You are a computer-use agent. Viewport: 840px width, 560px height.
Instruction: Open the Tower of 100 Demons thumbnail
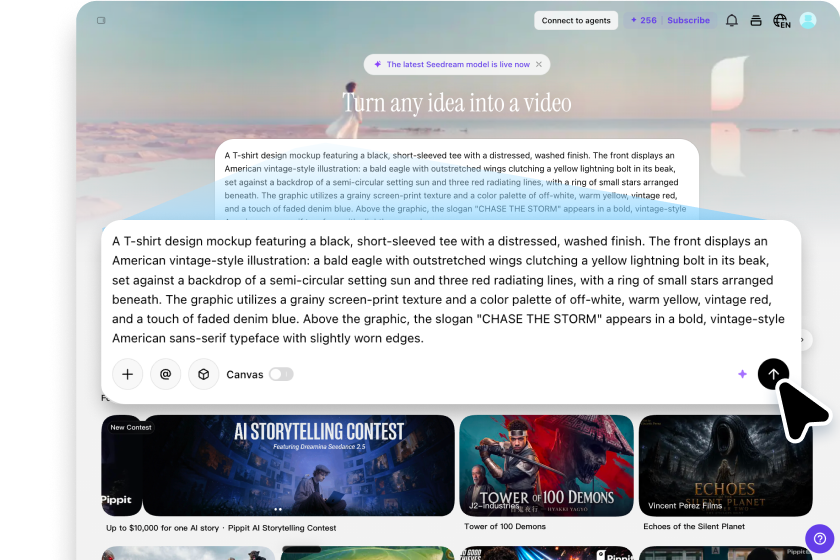tap(546, 465)
